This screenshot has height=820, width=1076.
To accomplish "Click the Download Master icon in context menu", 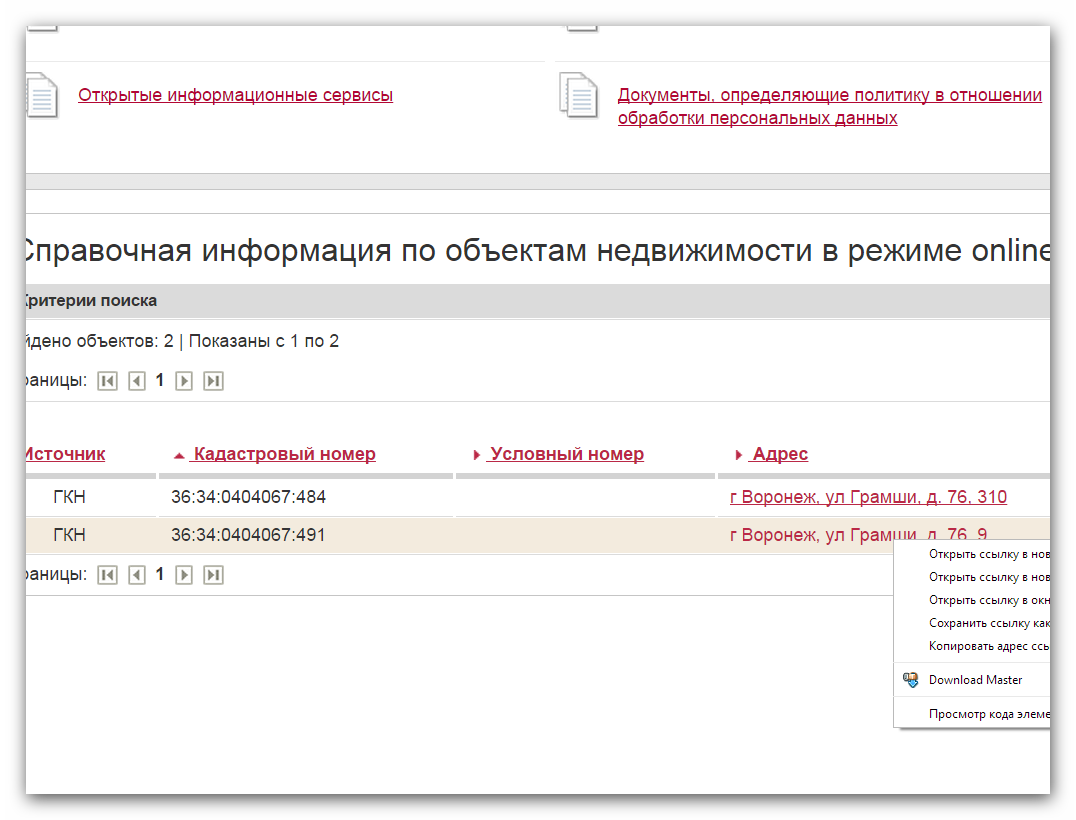I will click(x=910, y=680).
